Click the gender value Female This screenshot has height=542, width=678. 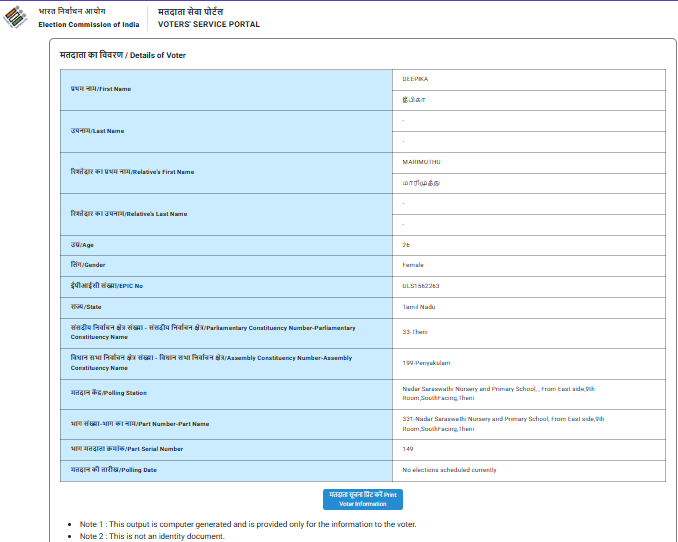[x=413, y=265]
